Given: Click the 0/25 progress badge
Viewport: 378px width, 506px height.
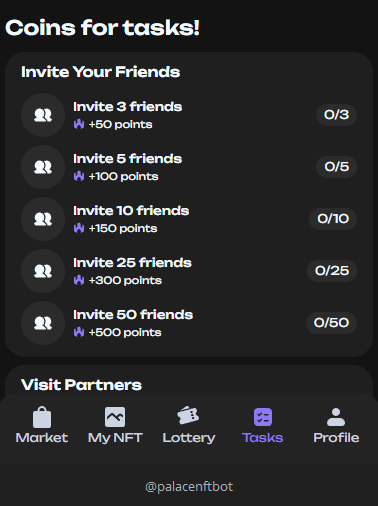Looking at the screenshot, I should 332,271.
